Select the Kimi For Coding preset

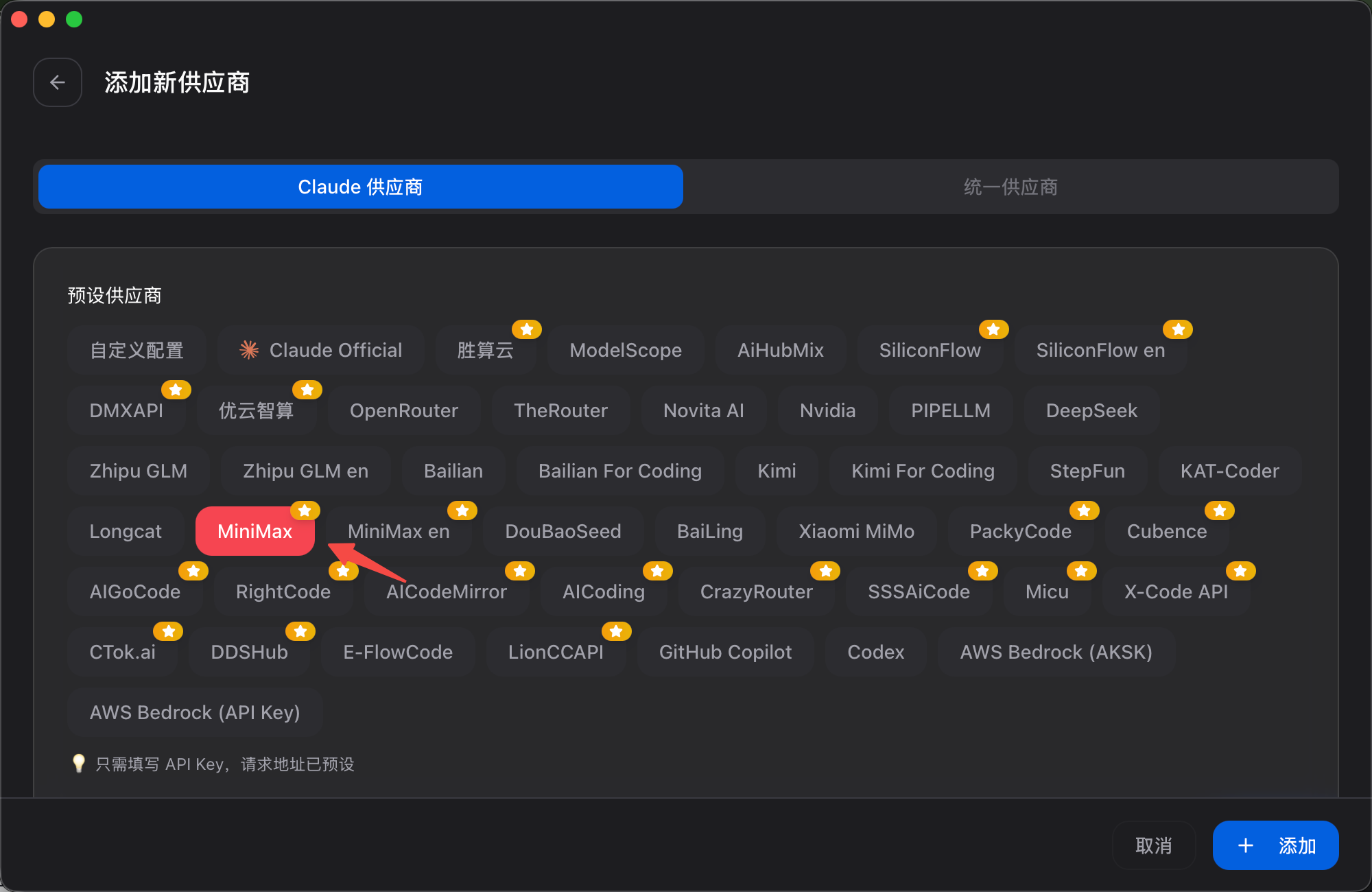click(923, 471)
